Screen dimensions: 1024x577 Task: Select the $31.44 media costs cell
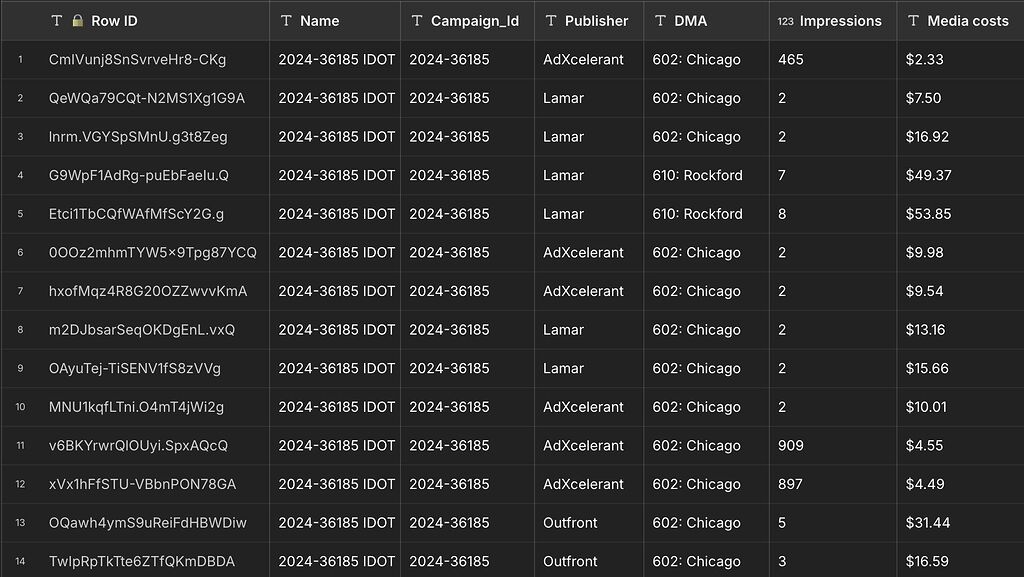(928, 523)
